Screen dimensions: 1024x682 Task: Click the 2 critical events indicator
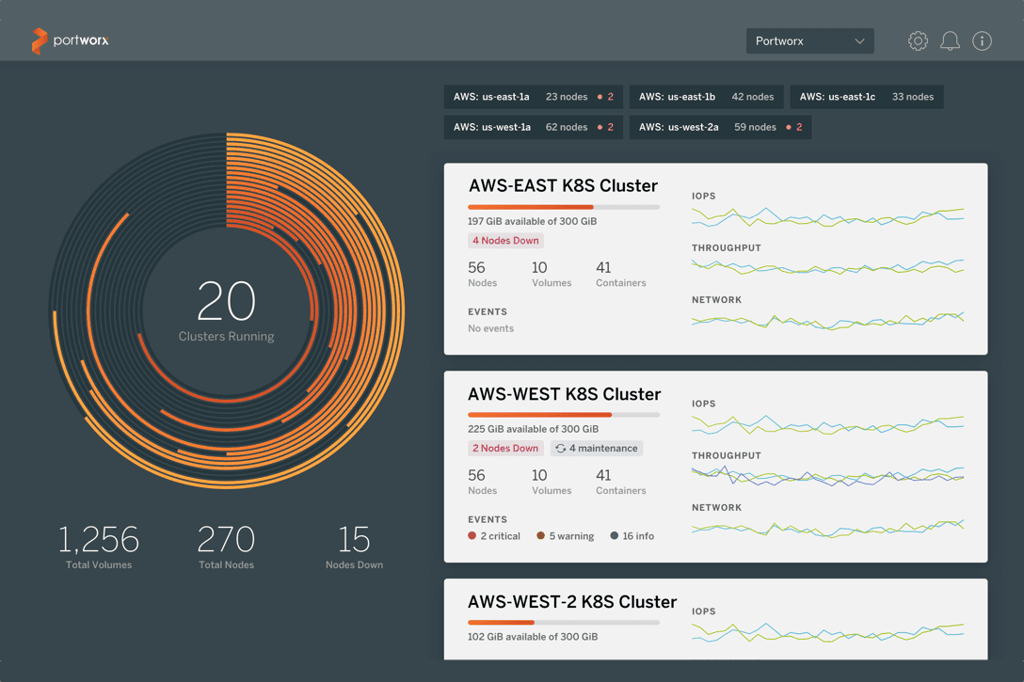pyautogui.click(x=494, y=536)
